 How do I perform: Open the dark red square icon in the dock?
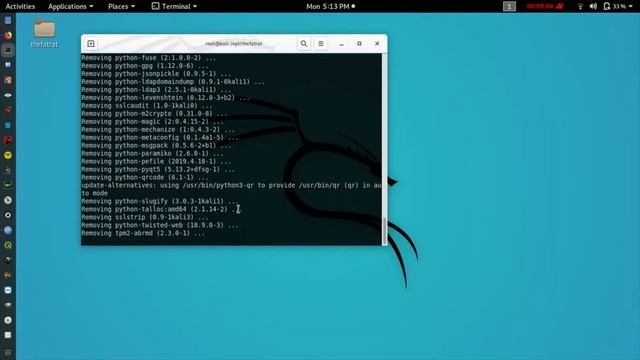[x=8, y=140]
